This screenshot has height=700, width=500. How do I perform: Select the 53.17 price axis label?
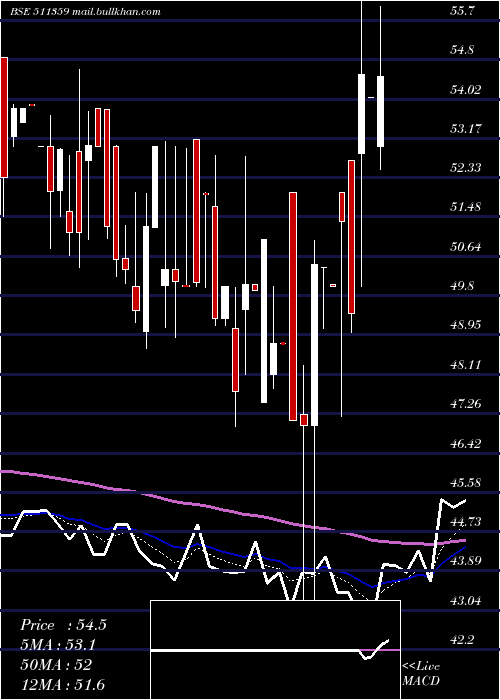tap(466, 129)
